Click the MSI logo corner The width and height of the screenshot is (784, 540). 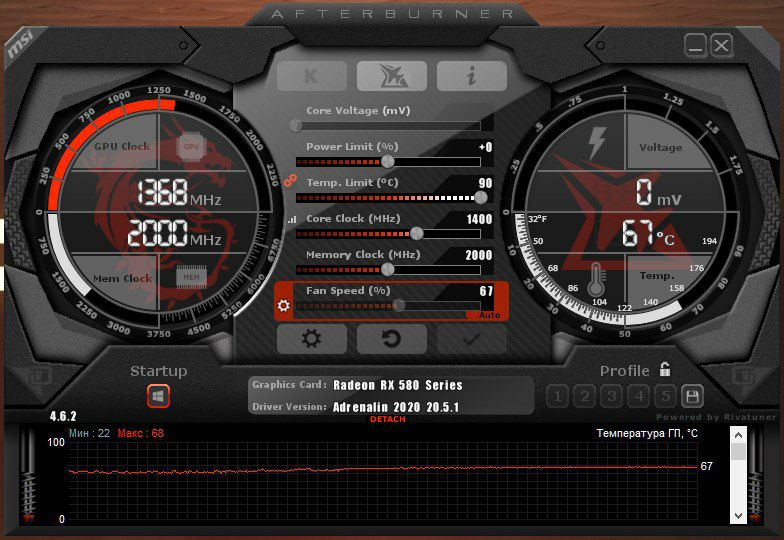click(x=20, y=44)
